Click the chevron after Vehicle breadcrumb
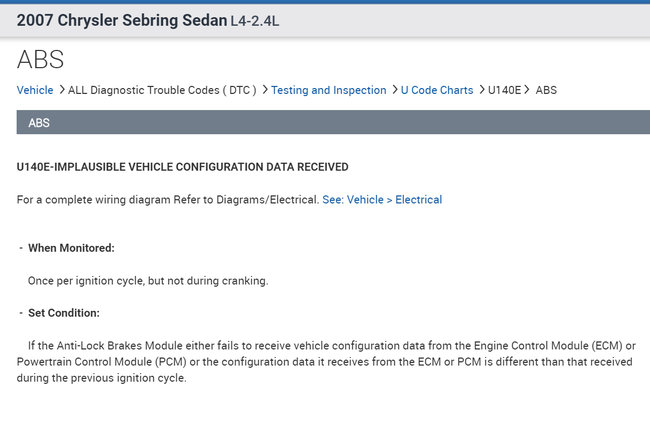The height and width of the screenshot is (430, 650). point(62,90)
